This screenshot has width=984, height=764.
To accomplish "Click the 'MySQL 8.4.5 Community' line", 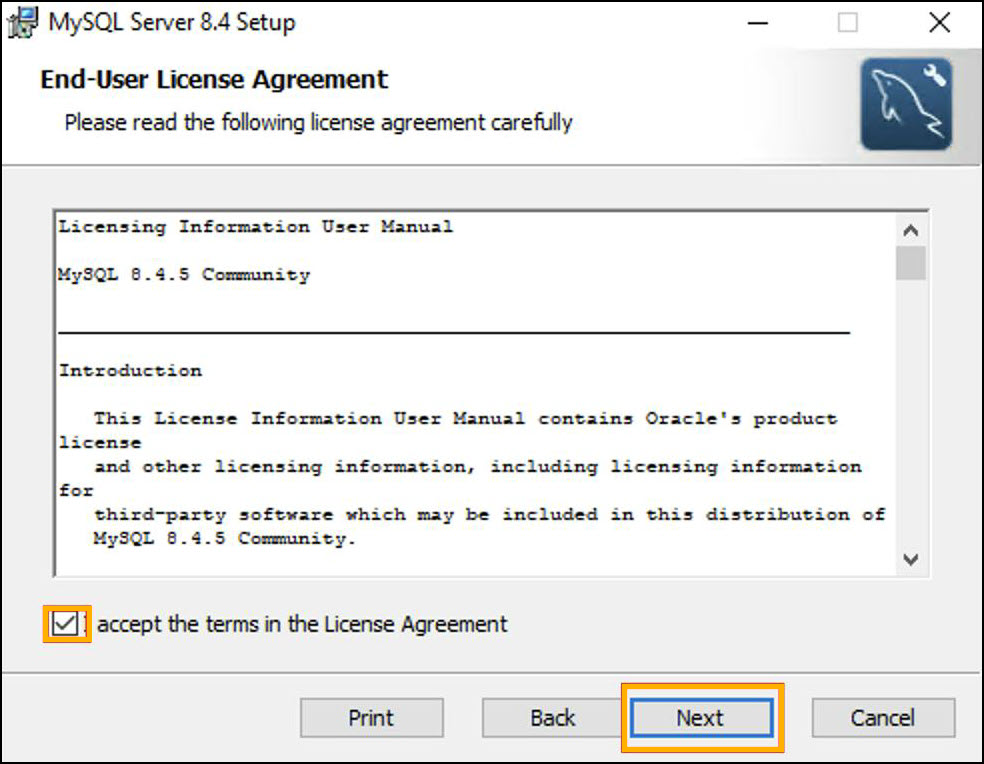I will click(184, 275).
